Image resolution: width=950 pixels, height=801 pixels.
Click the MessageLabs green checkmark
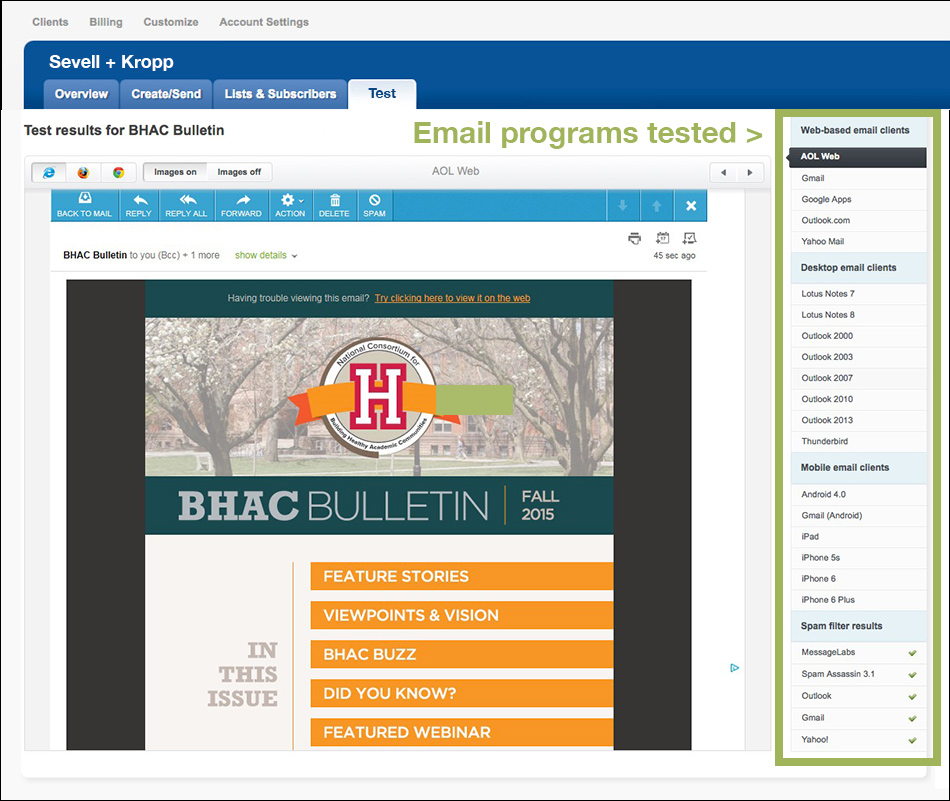(912, 653)
